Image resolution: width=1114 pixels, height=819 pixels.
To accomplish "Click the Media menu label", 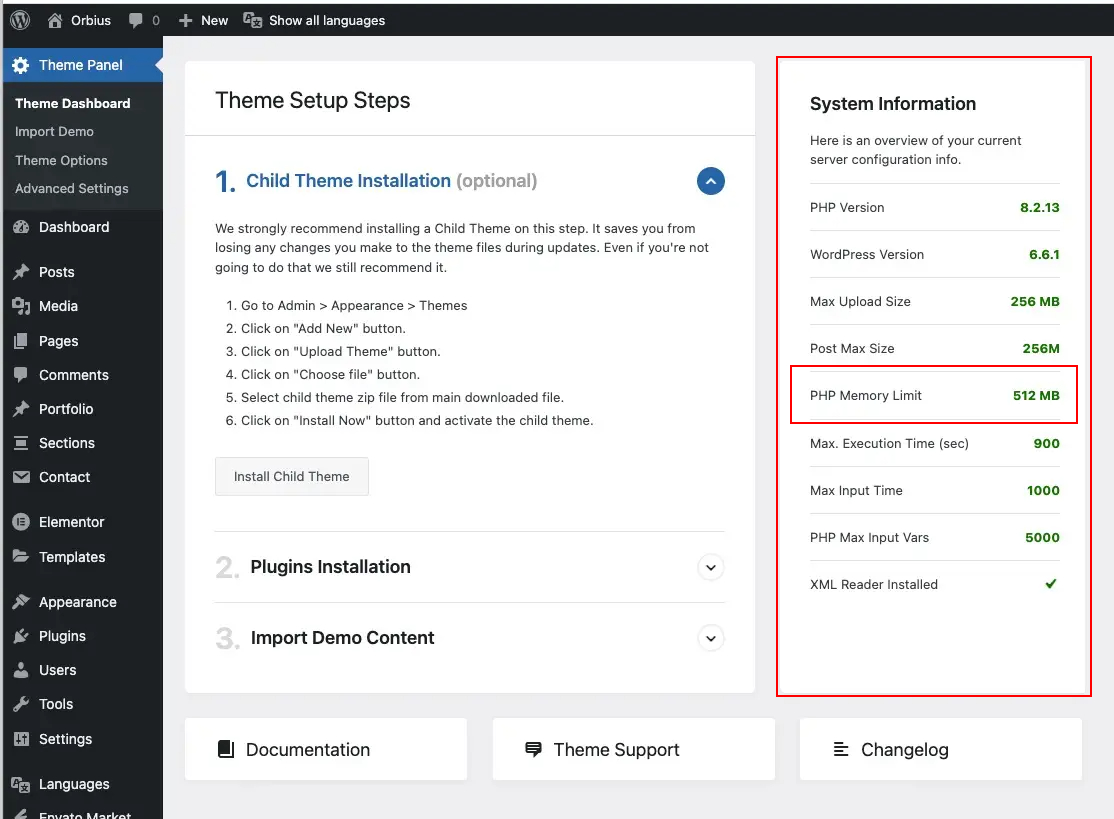I will pyautogui.click(x=58, y=306).
